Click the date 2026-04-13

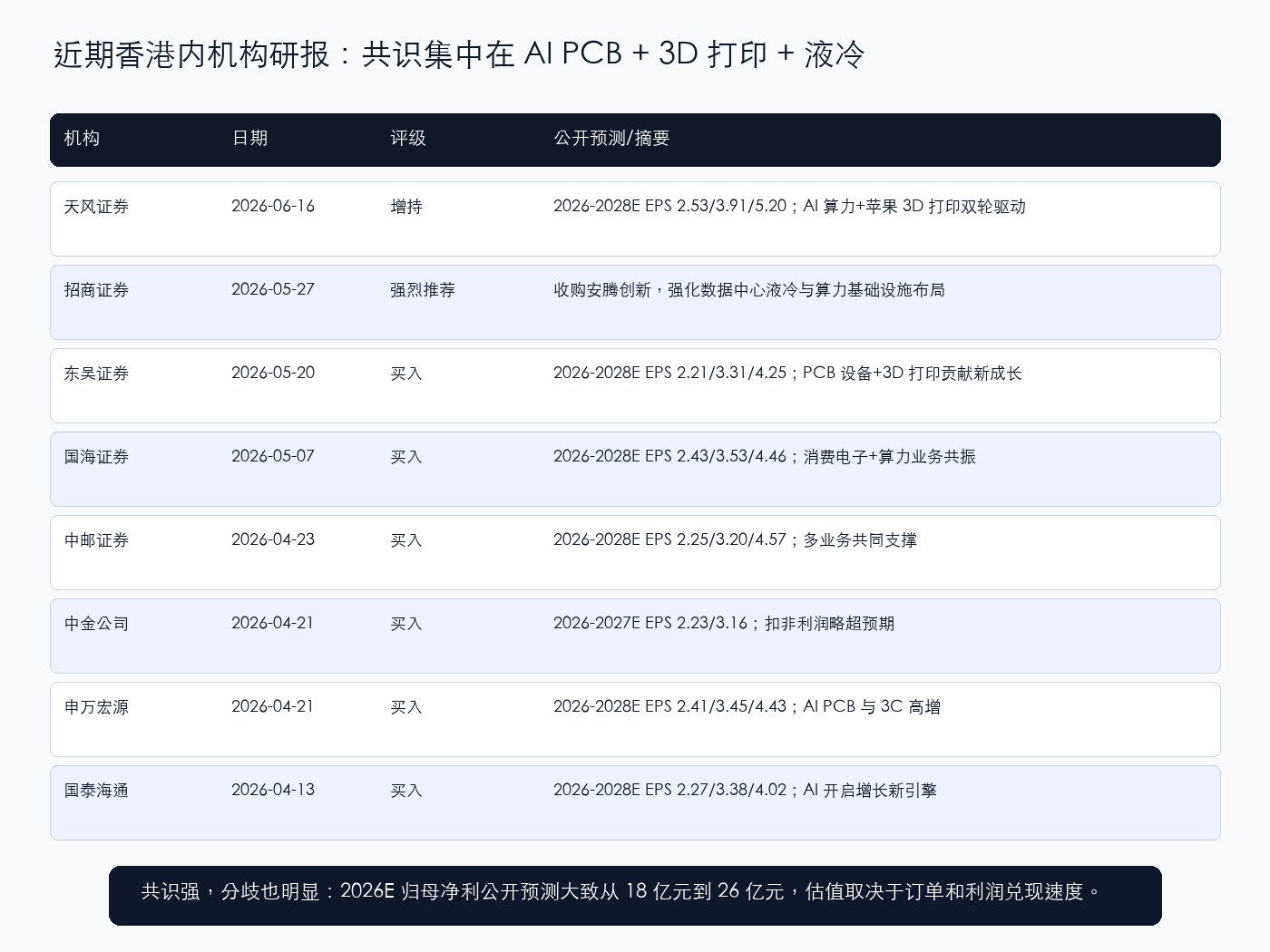273,790
